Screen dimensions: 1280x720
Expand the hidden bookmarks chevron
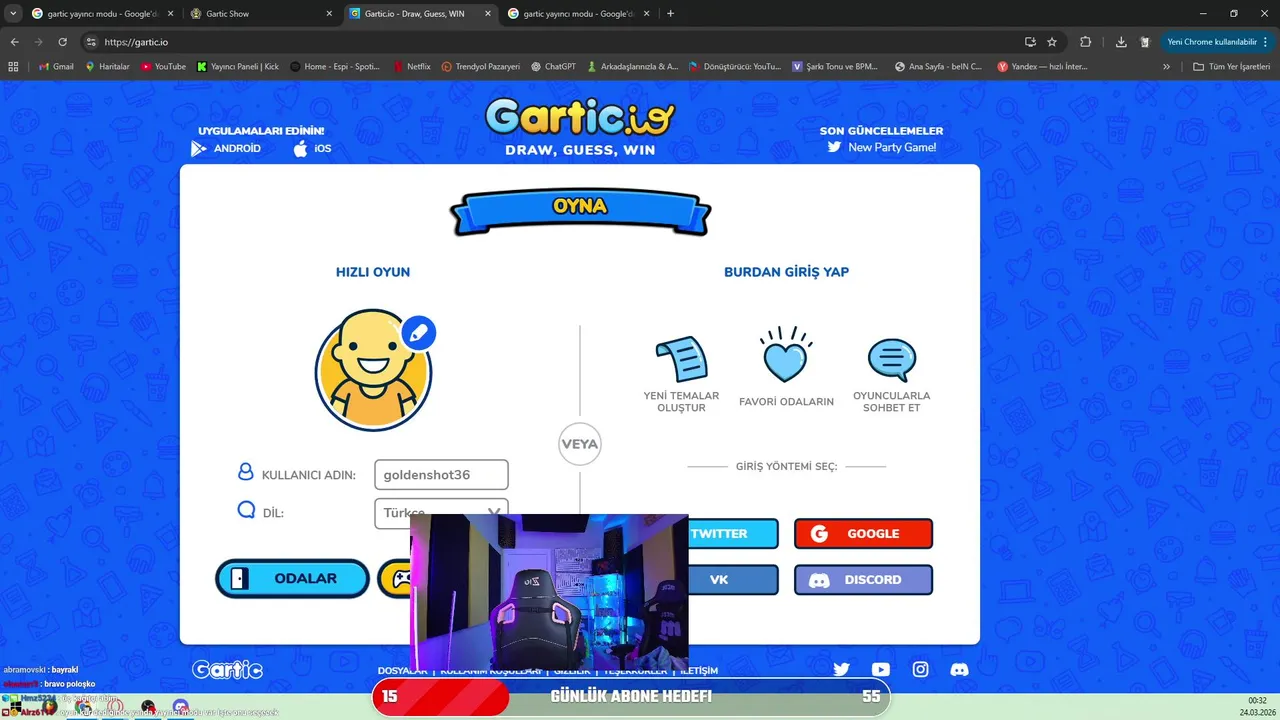(1166, 67)
